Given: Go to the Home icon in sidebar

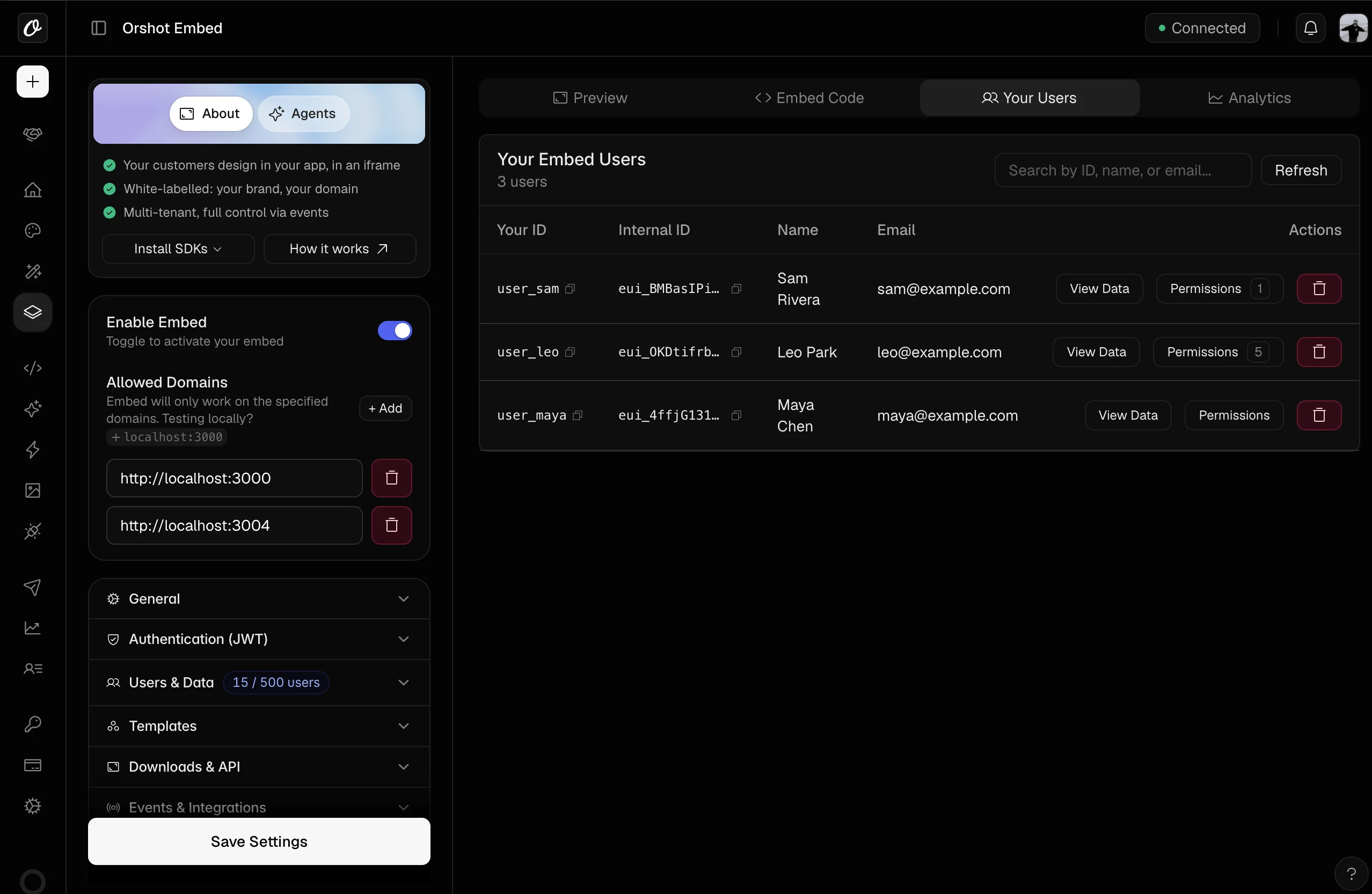Looking at the screenshot, I should coord(33,189).
